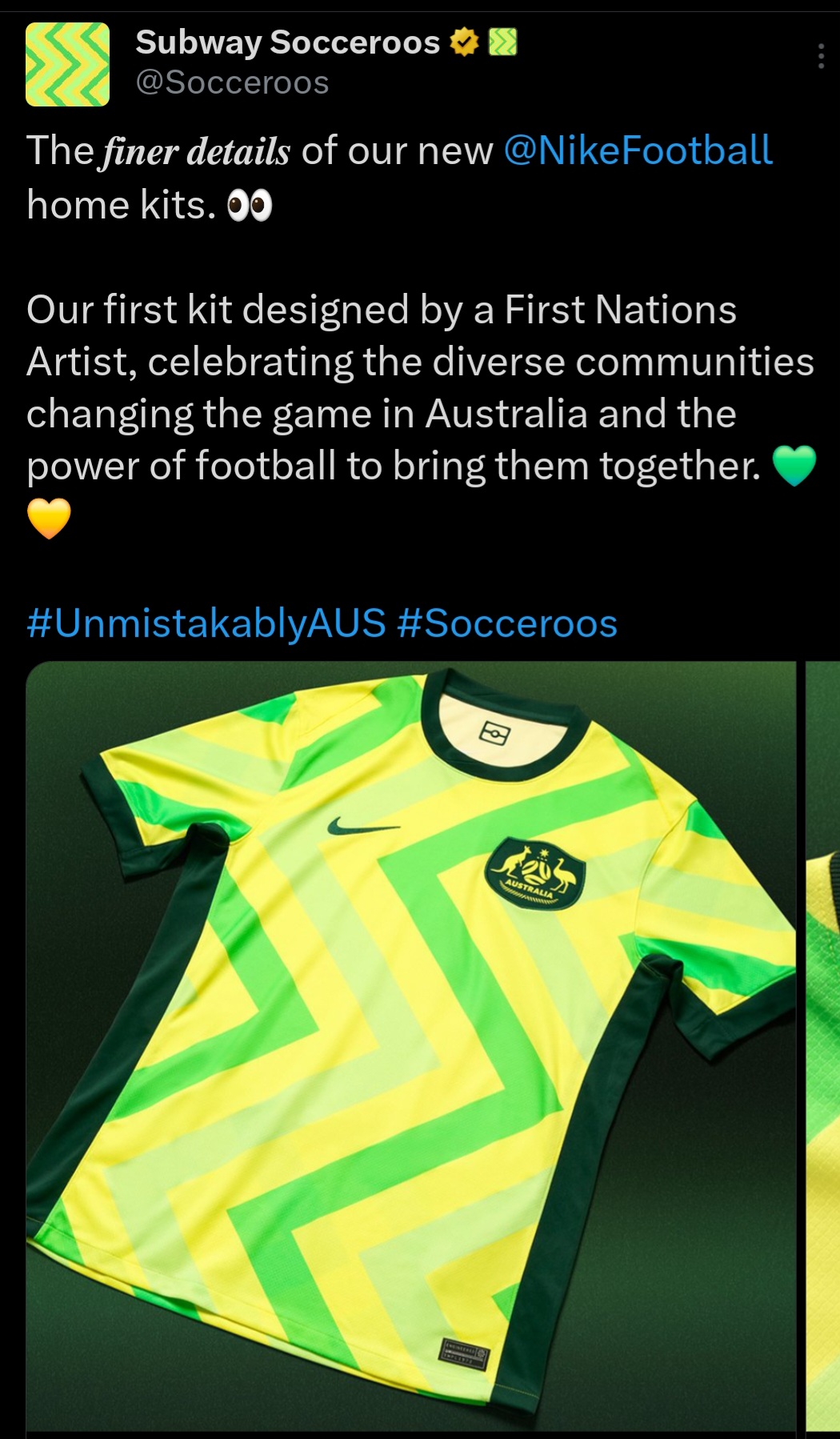Viewport: 840px width, 1439px height.
Task: Tap the gold verified badge
Action: click(x=464, y=42)
